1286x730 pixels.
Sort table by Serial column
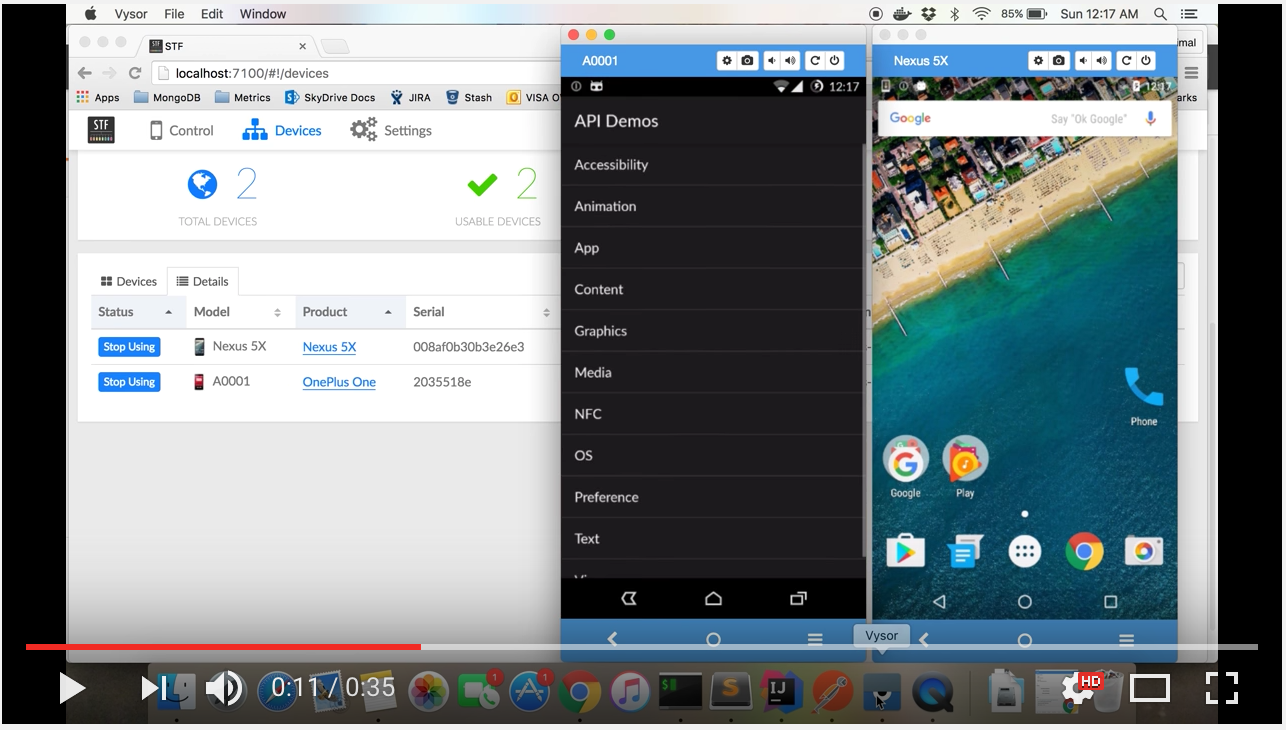click(x=481, y=312)
